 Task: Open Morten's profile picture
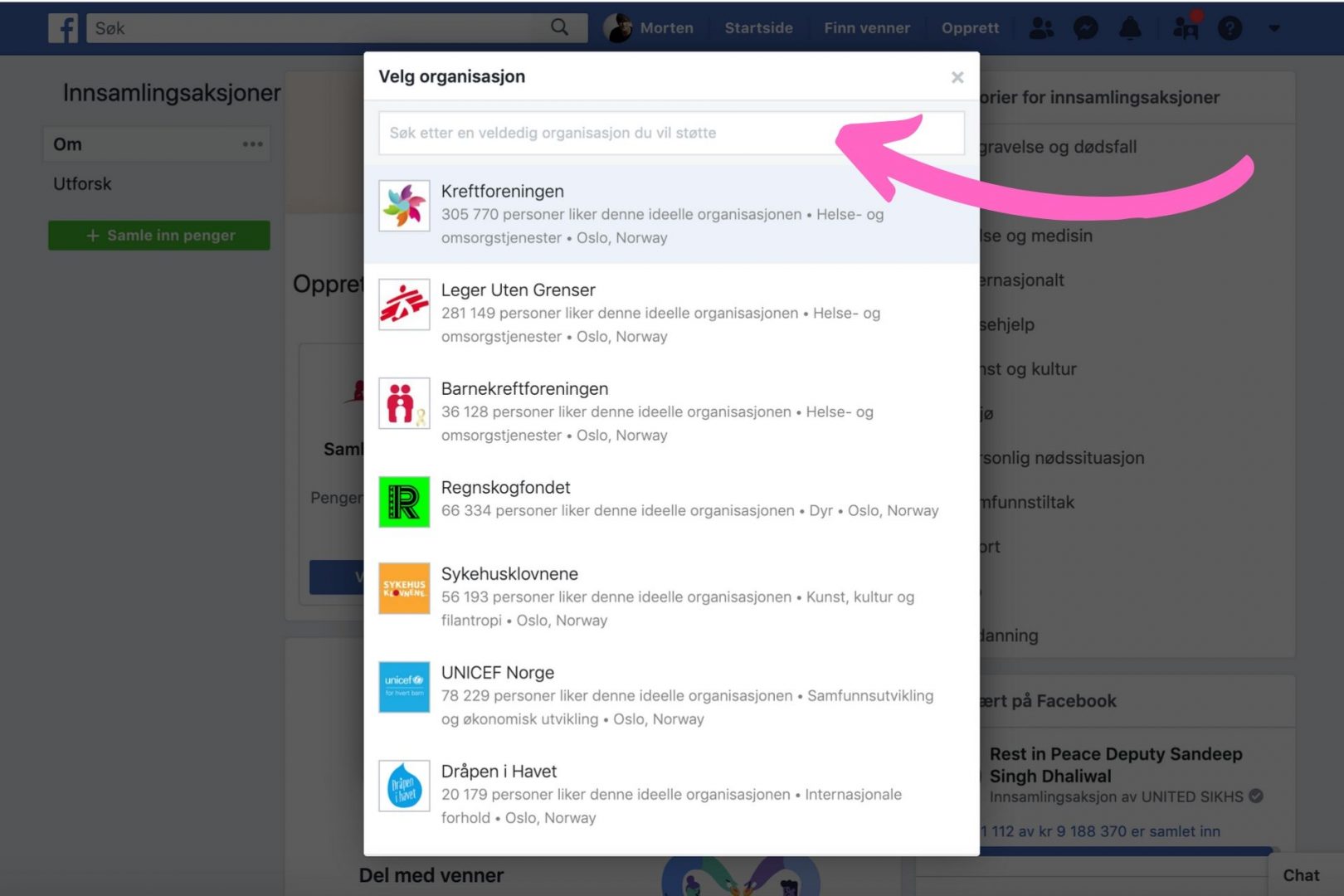click(x=617, y=28)
